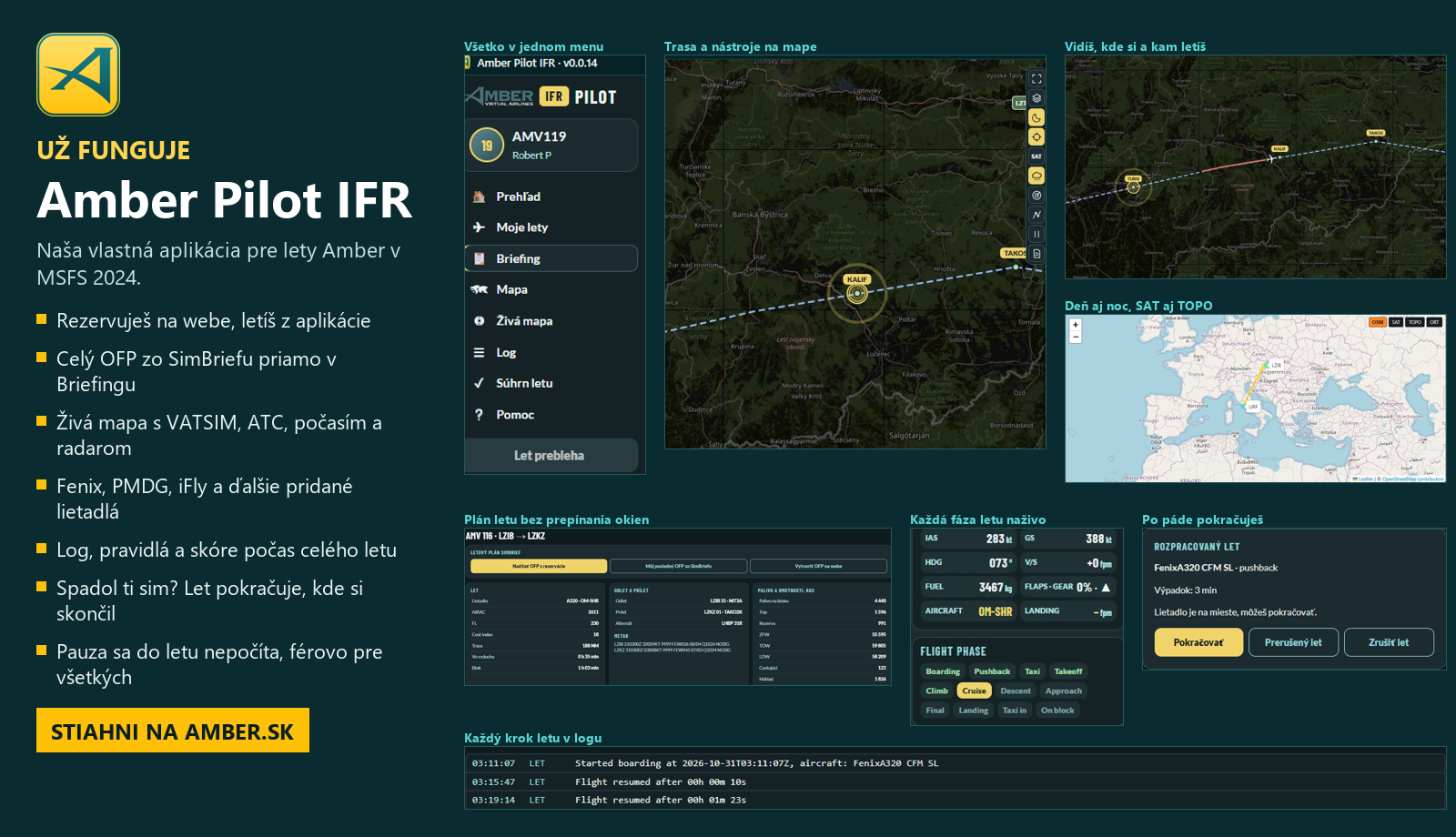This screenshot has height=837, width=1456.
Task: Click the Pushback flight phase chip
Action: tap(992, 671)
